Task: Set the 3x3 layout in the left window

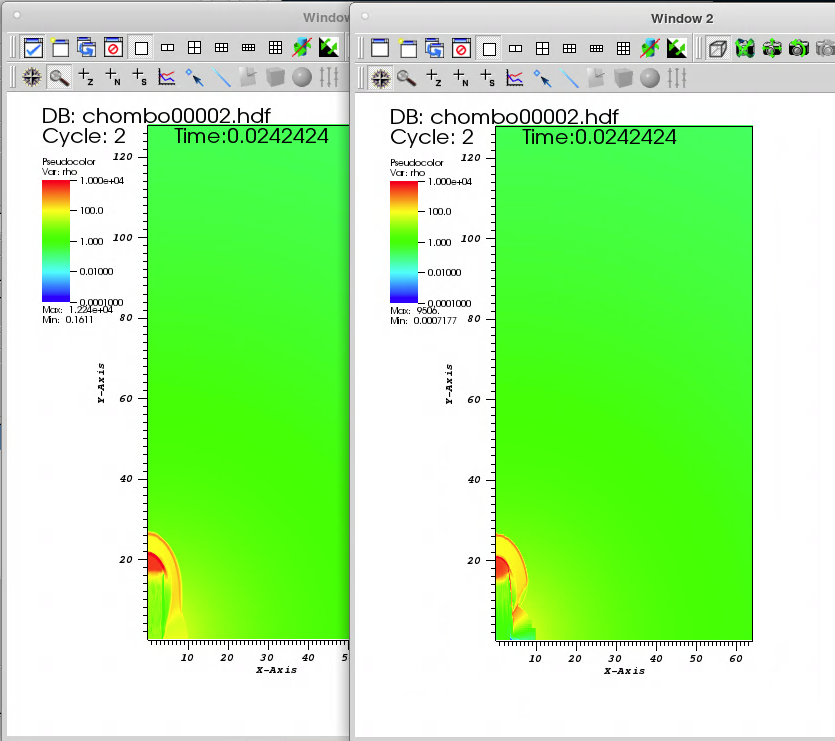Action: [275, 48]
